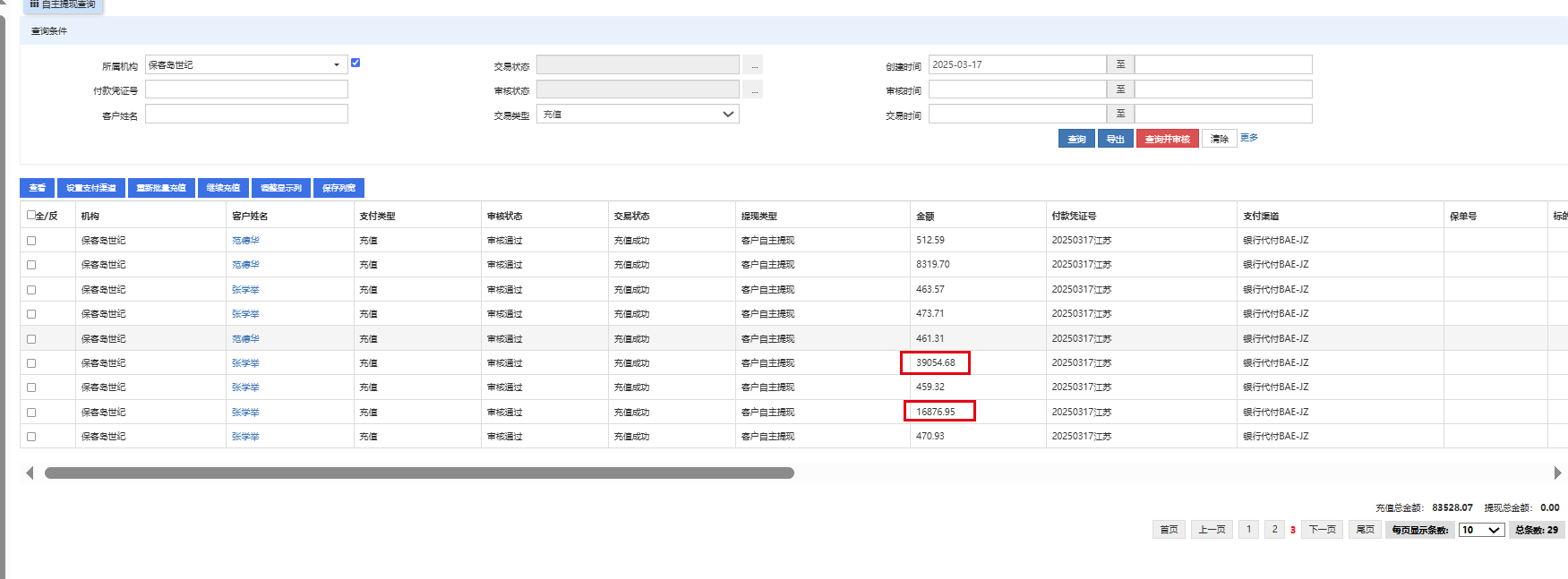This screenshot has height=579, width=1568.
Task: Toggle the 全/反 select-all checkbox
Action: [x=31, y=215]
